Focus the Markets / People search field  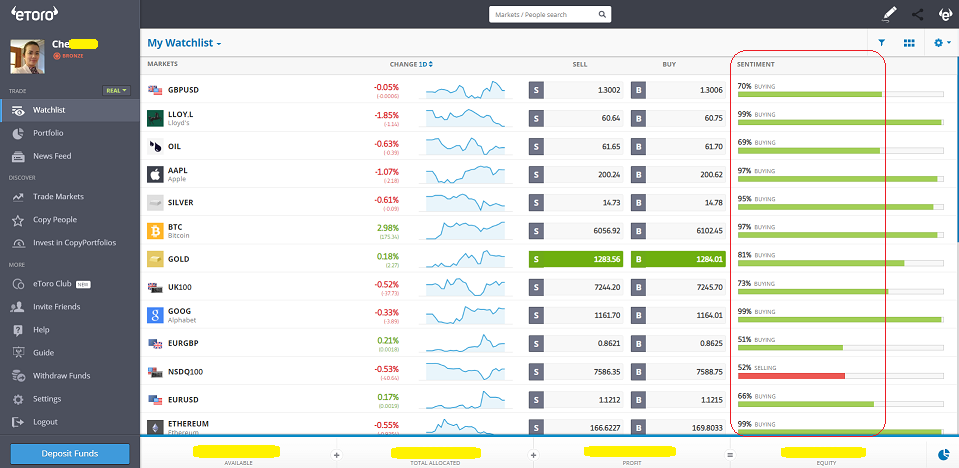click(550, 15)
